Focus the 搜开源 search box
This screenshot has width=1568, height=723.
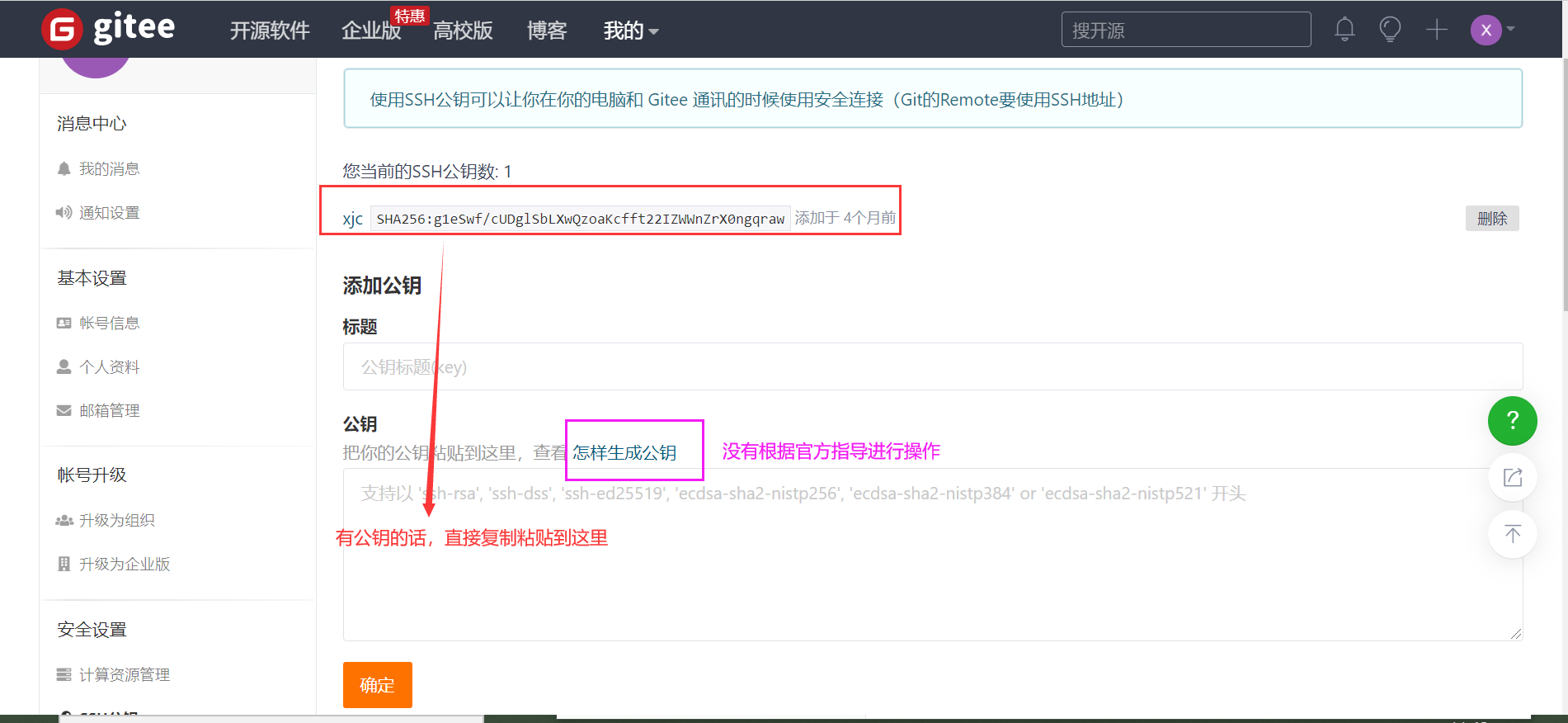pyautogui.click(x=1186, y=30)
